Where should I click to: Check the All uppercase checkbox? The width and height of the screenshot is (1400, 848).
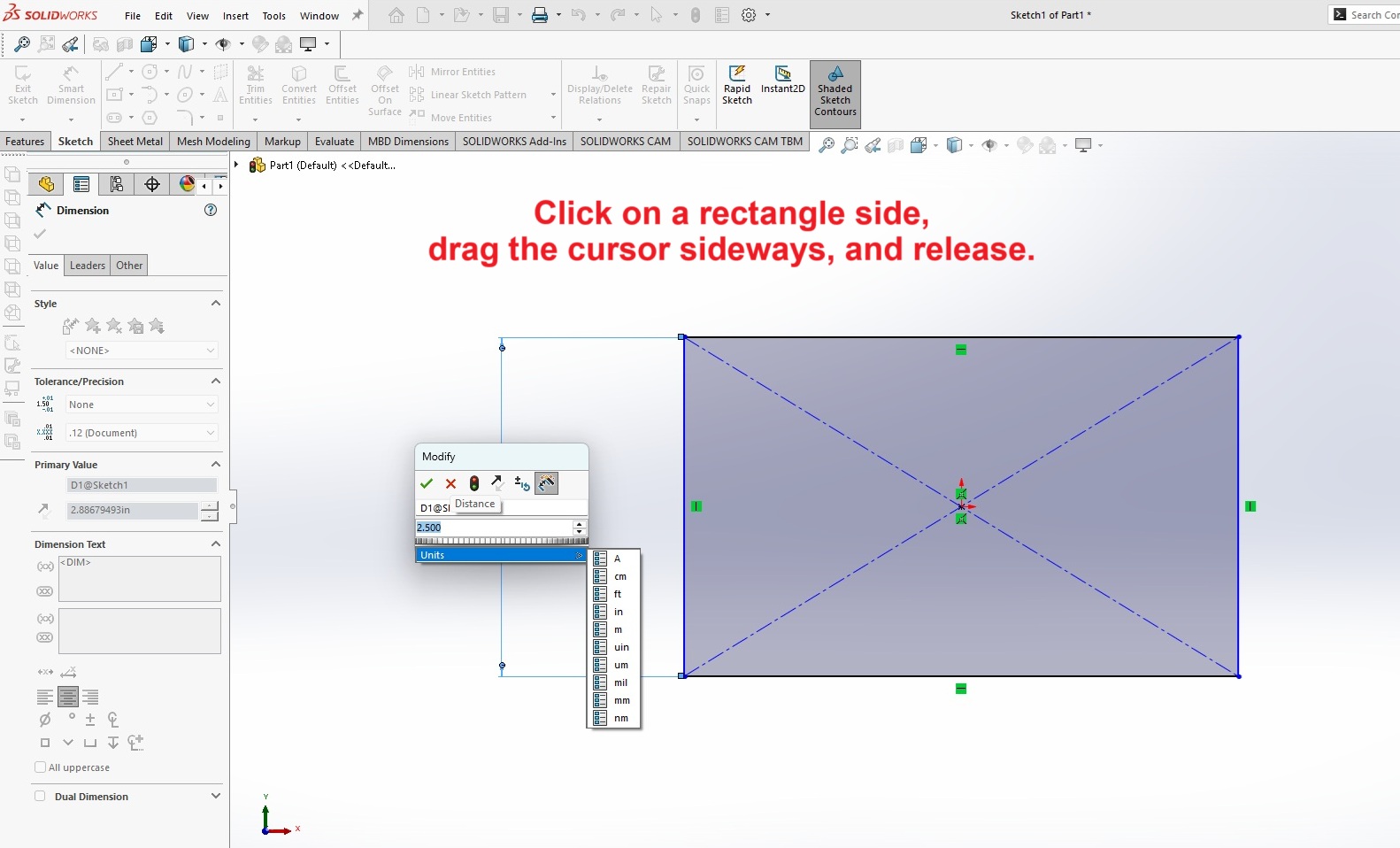tap(41, 767)
